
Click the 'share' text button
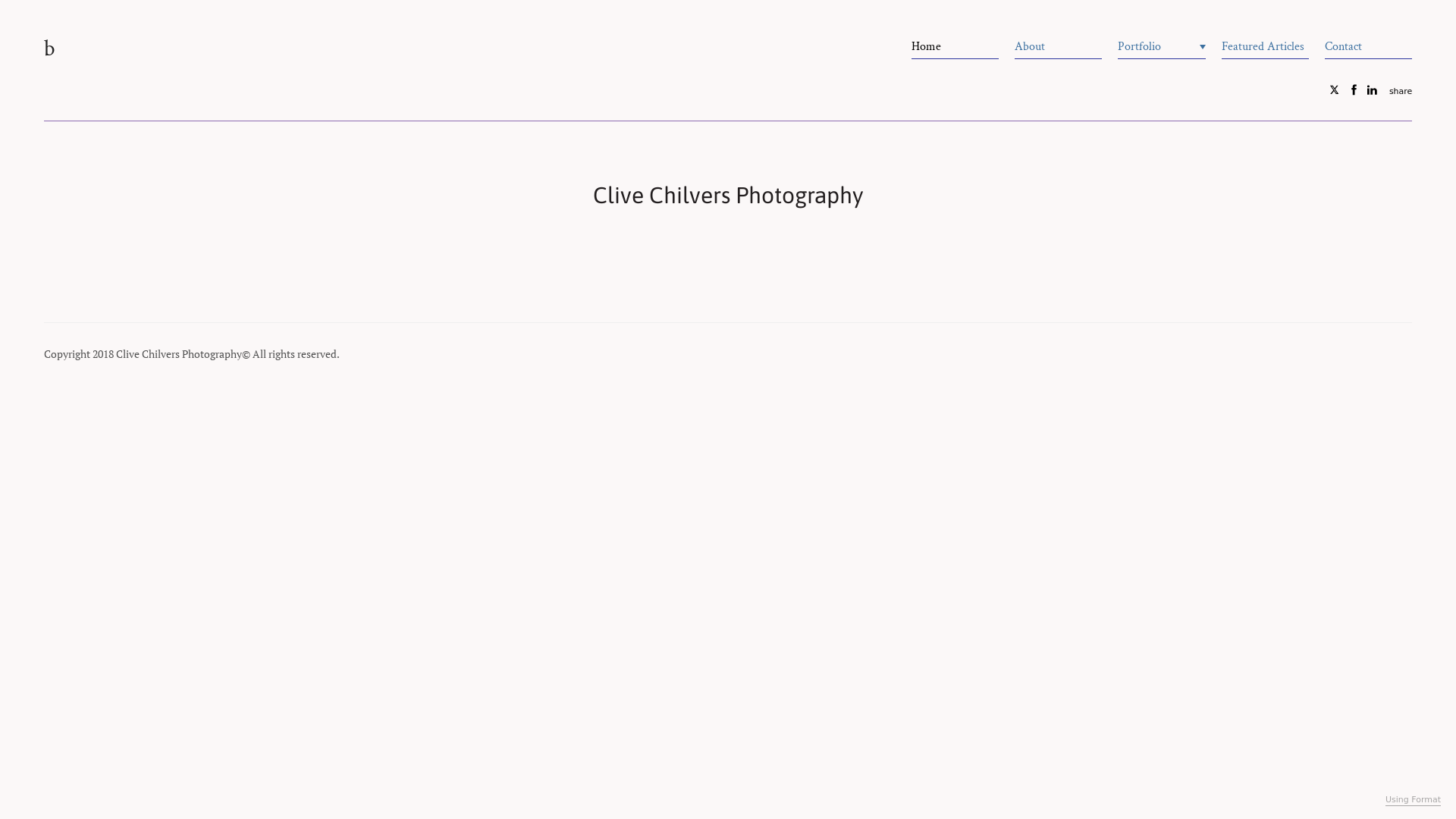[1400, 91]
